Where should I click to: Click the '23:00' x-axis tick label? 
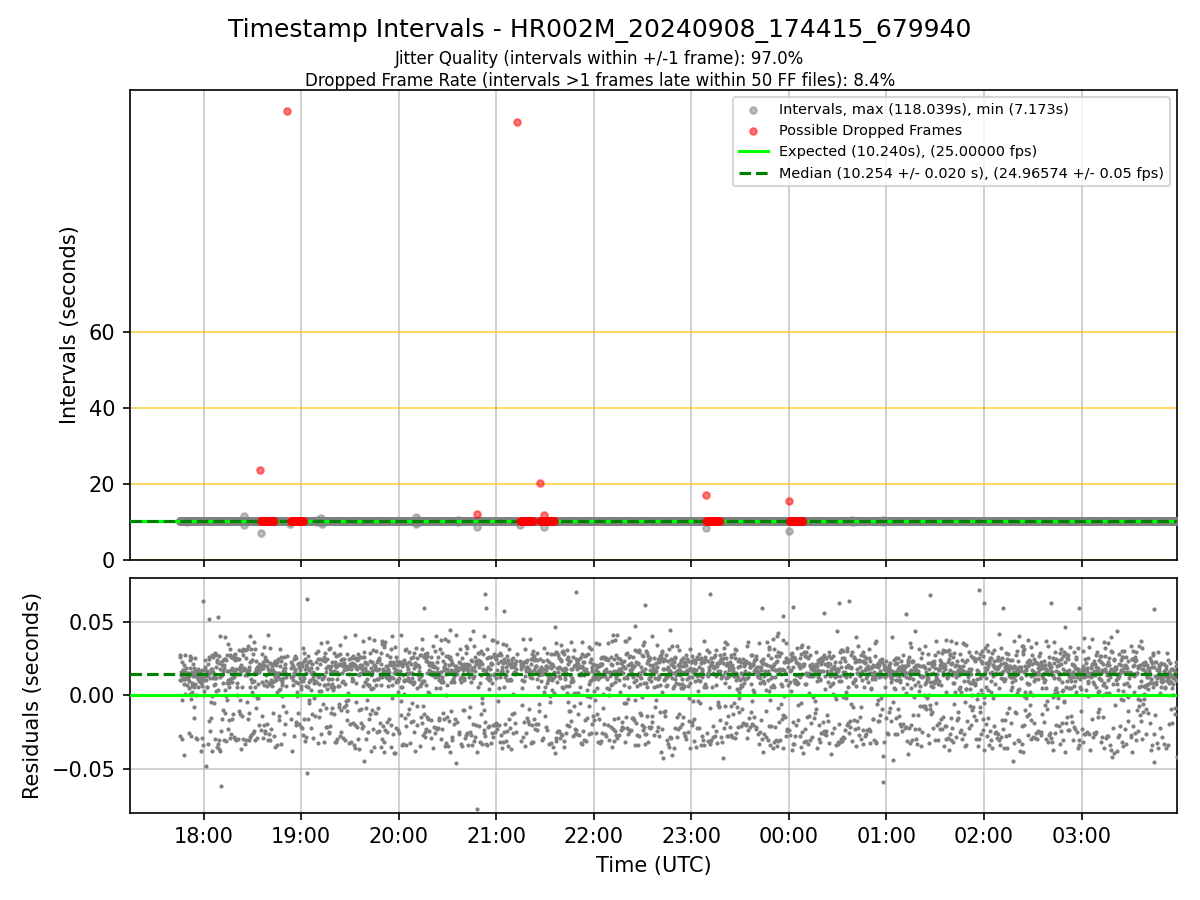[691, 835]
